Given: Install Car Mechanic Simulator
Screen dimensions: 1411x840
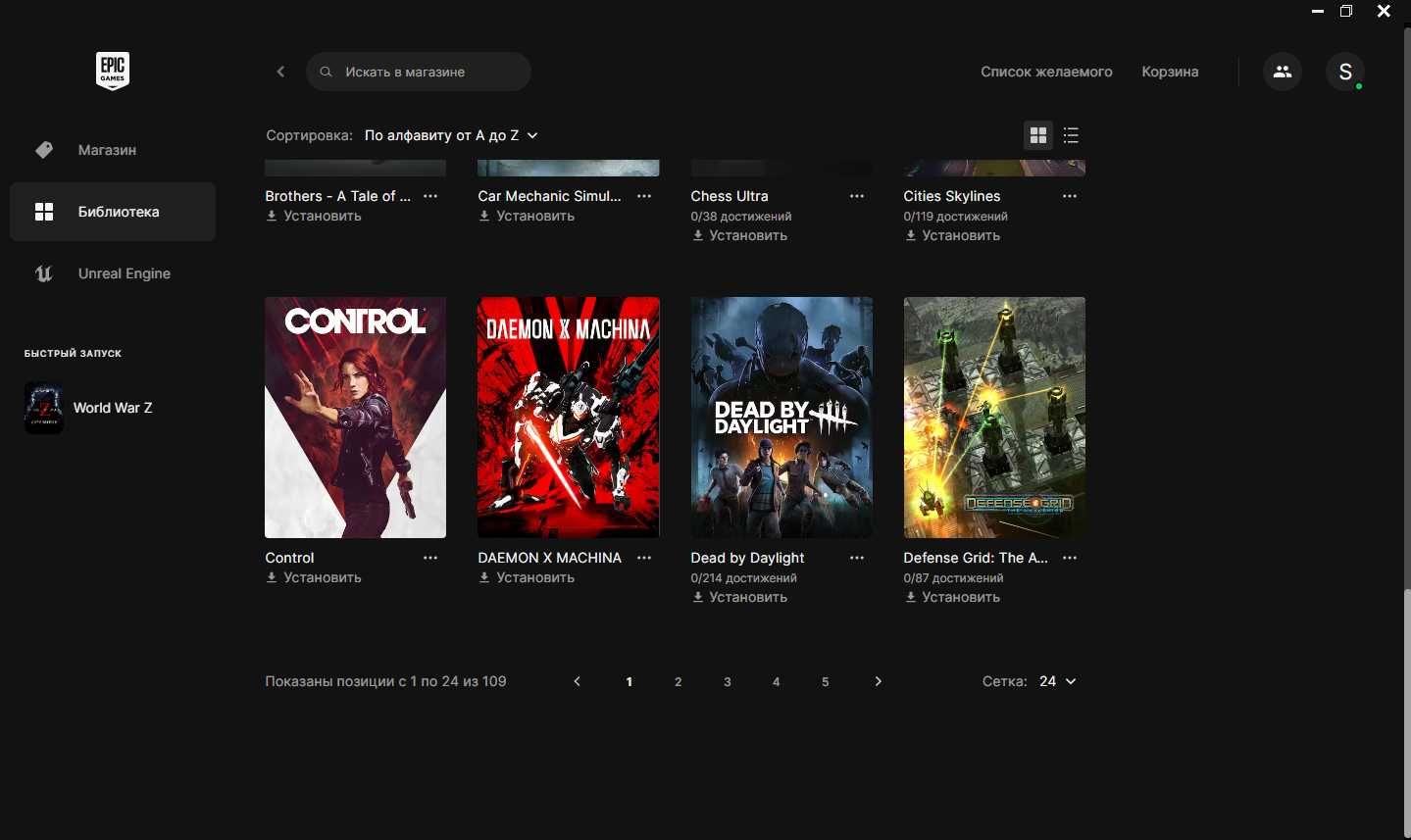Looking at the screenshot, I should pos(527,216).
